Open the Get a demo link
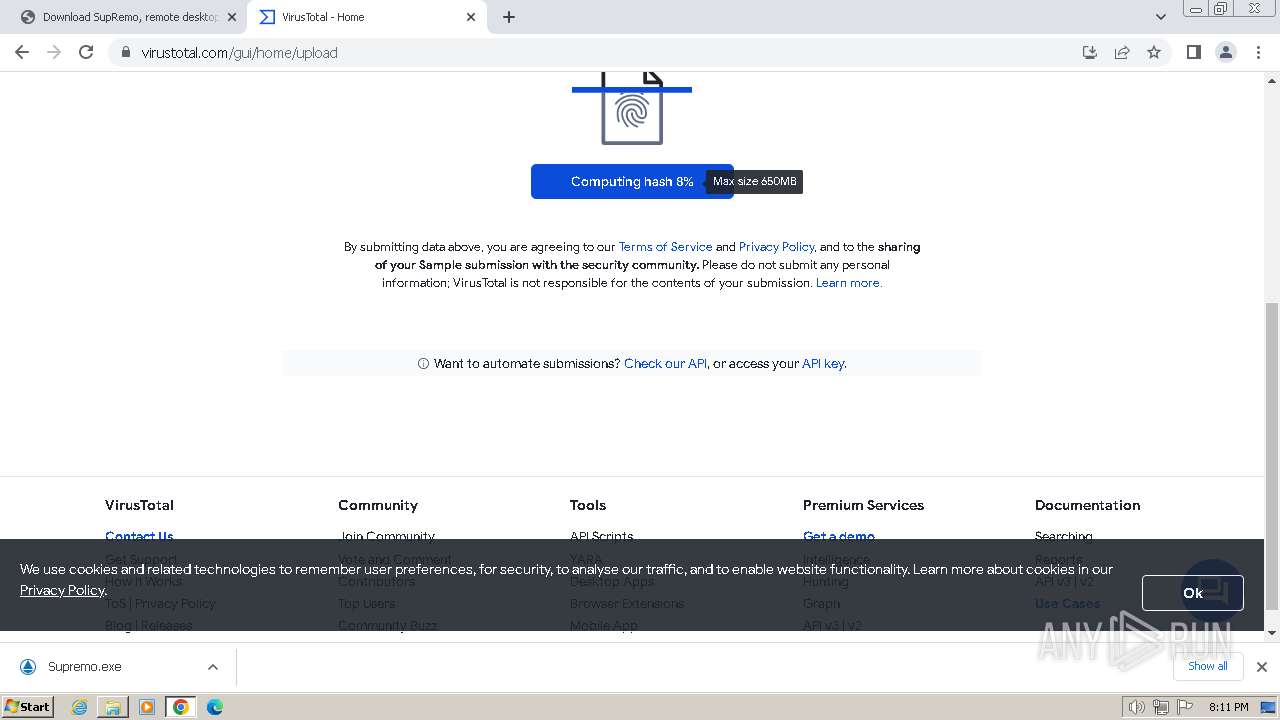Image resolution: width=1280 pixels, height=720 pixels. coord(838,536)
